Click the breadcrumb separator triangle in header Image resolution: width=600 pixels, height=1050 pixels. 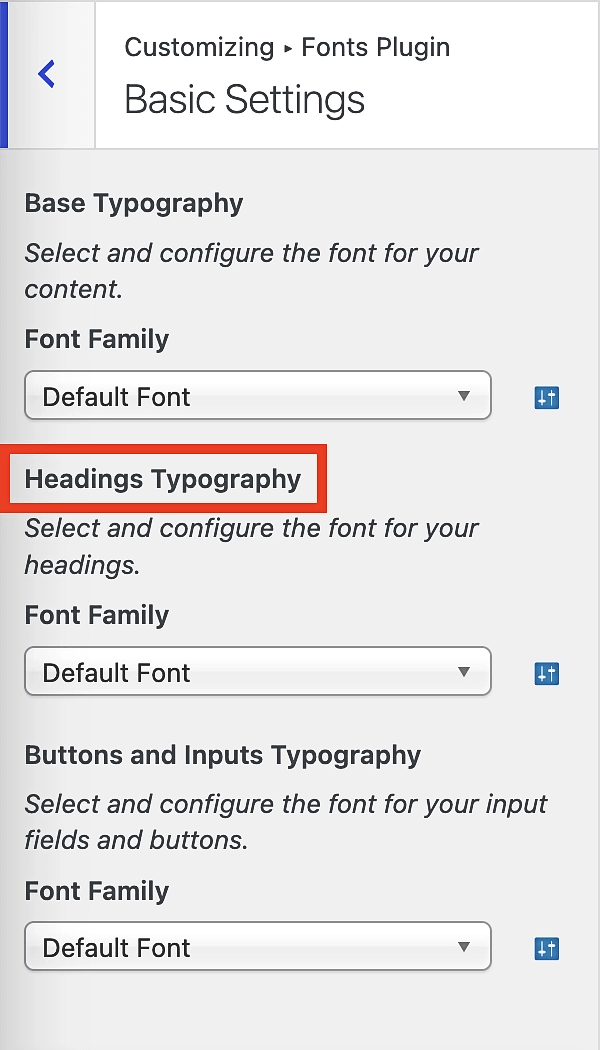(x=288, y=48)
